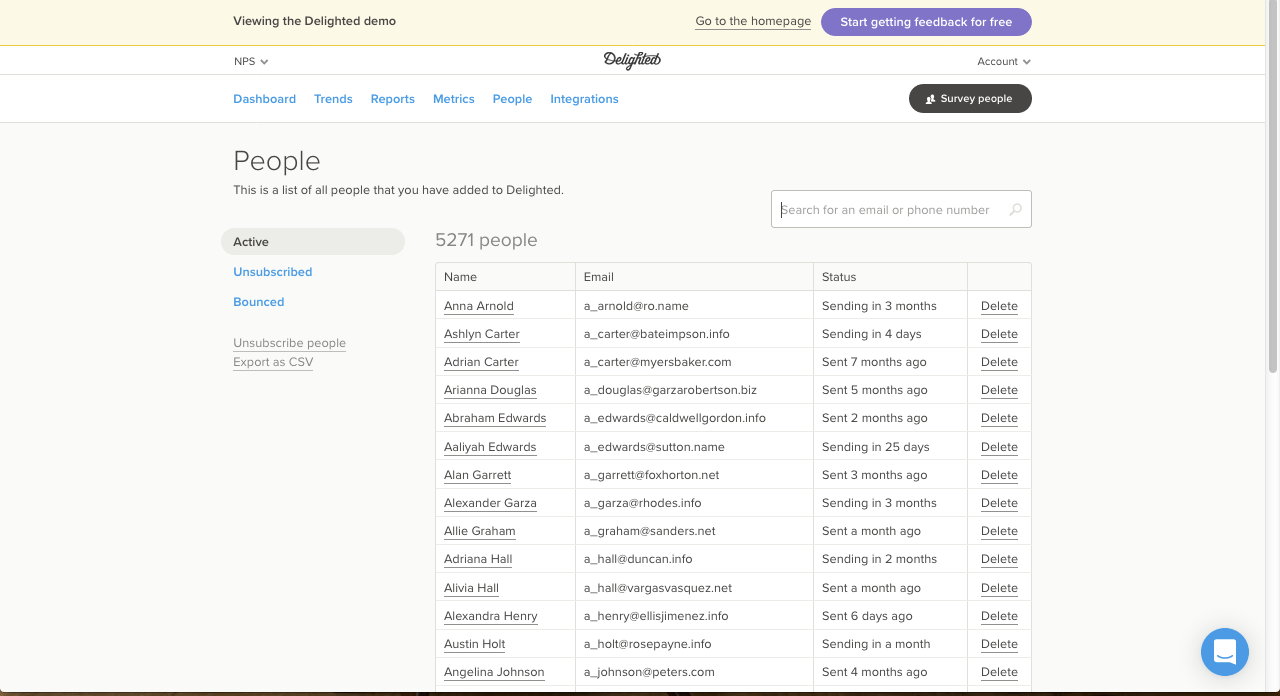1280x696 pixels.
Task: Open Alexandra Henry's profile
Action: (491, 616)
